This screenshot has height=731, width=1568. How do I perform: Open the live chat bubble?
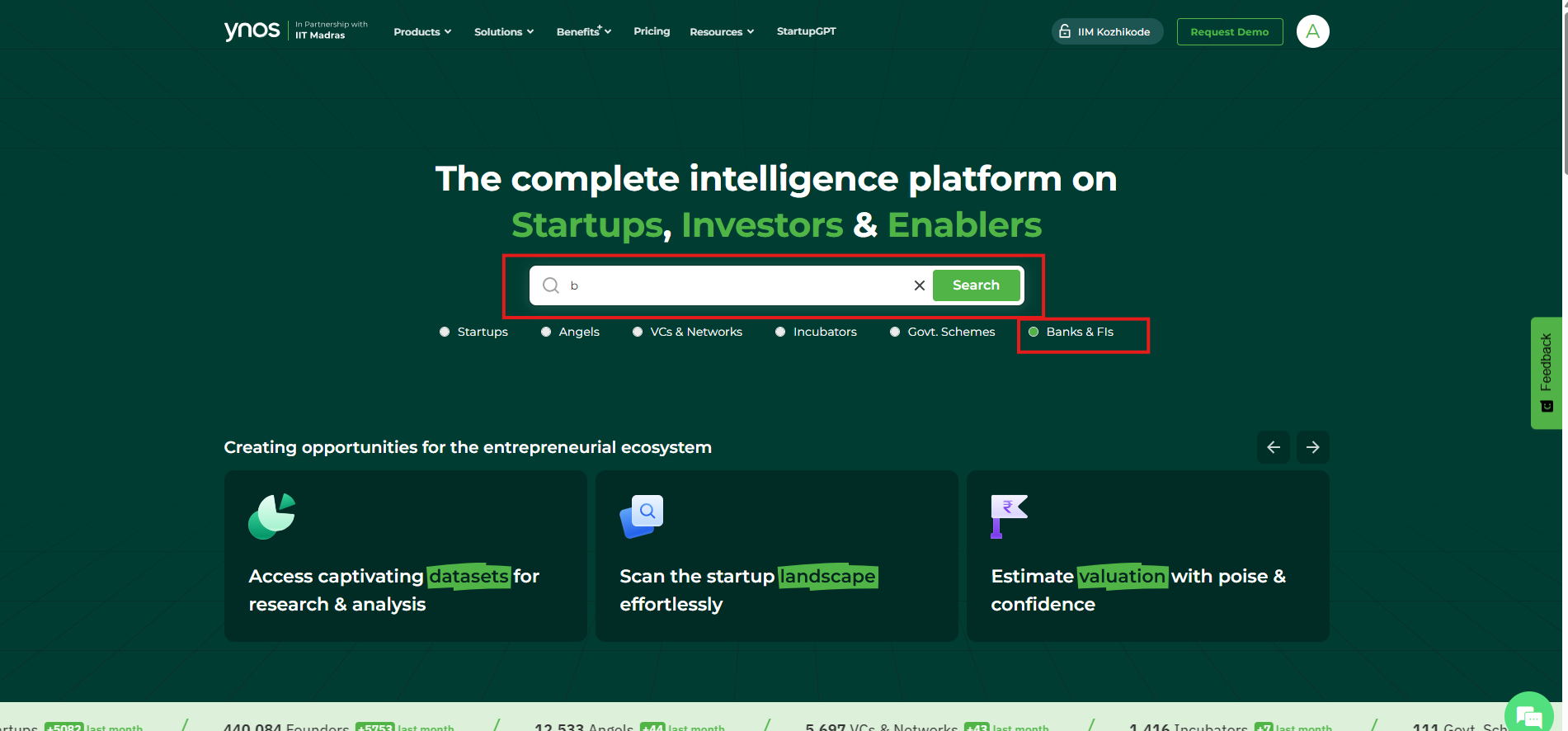(1528, 714)
